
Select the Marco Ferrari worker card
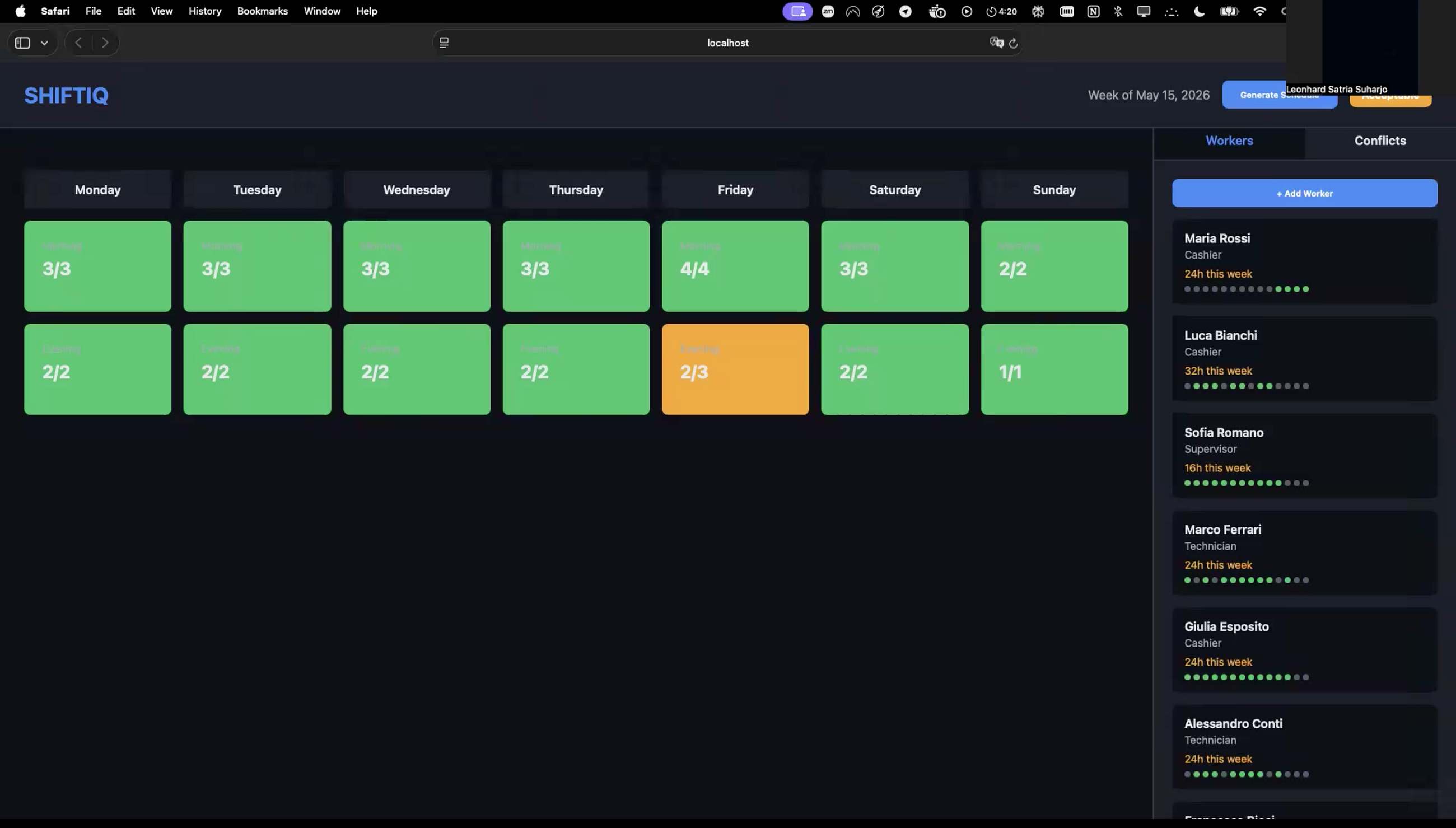pyautogui.click(x=1304, y=553)
